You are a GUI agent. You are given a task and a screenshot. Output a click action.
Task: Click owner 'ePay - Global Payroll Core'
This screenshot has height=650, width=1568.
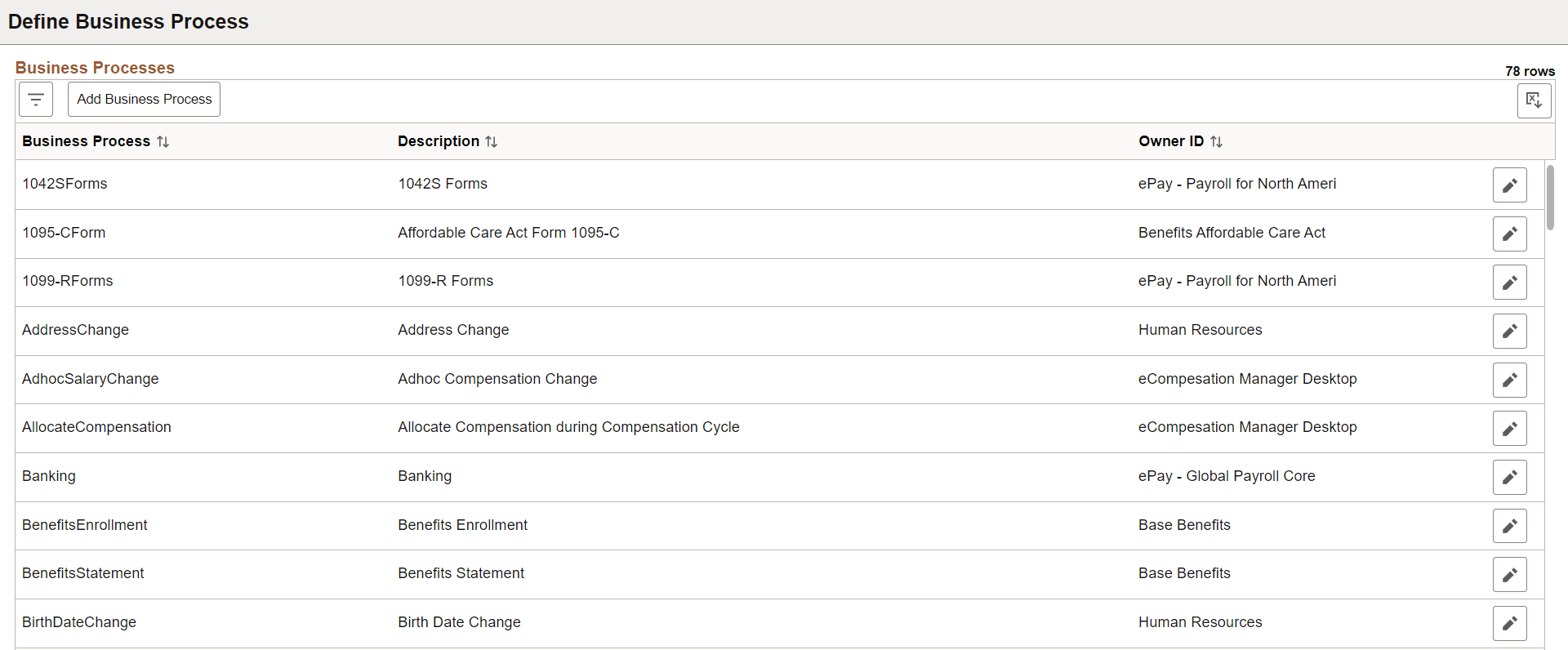coord(1227,476)
